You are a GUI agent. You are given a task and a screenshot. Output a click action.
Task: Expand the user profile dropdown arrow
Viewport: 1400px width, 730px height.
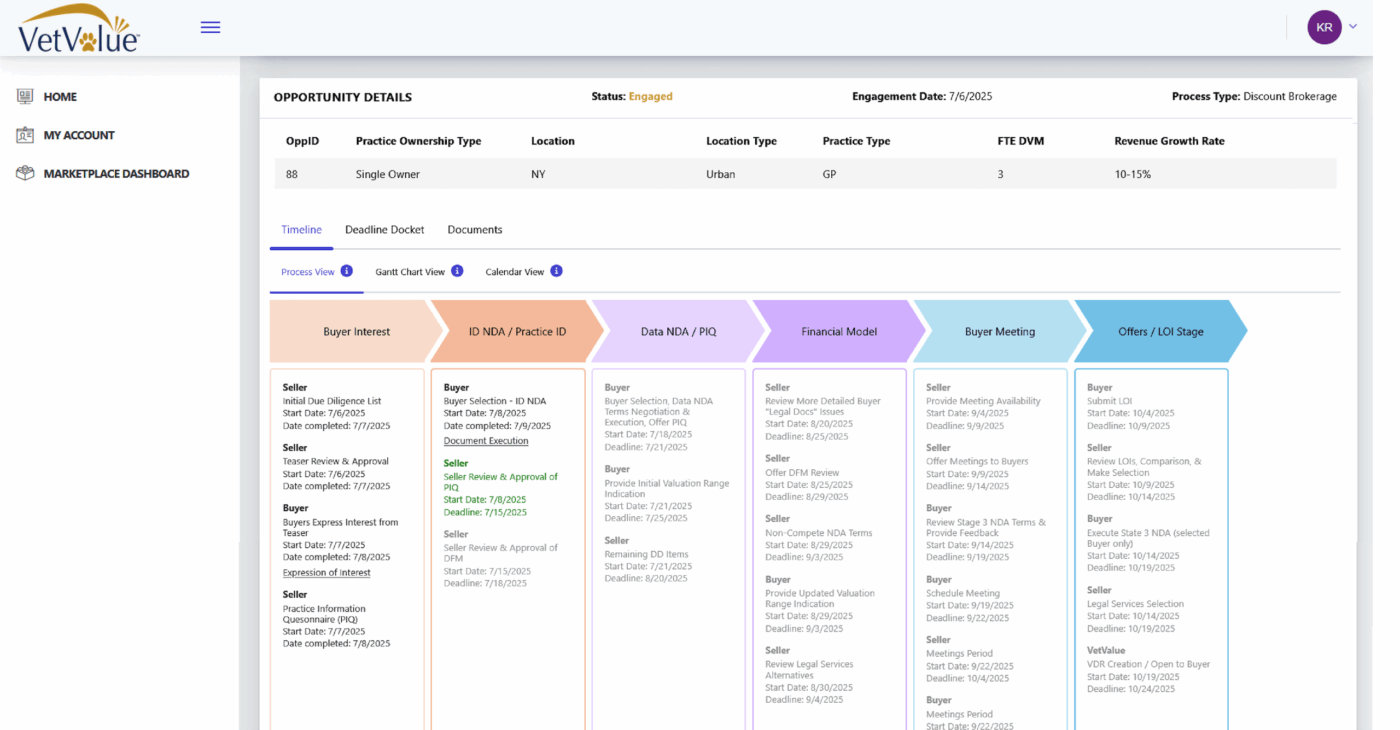[x=1353, y=27]
